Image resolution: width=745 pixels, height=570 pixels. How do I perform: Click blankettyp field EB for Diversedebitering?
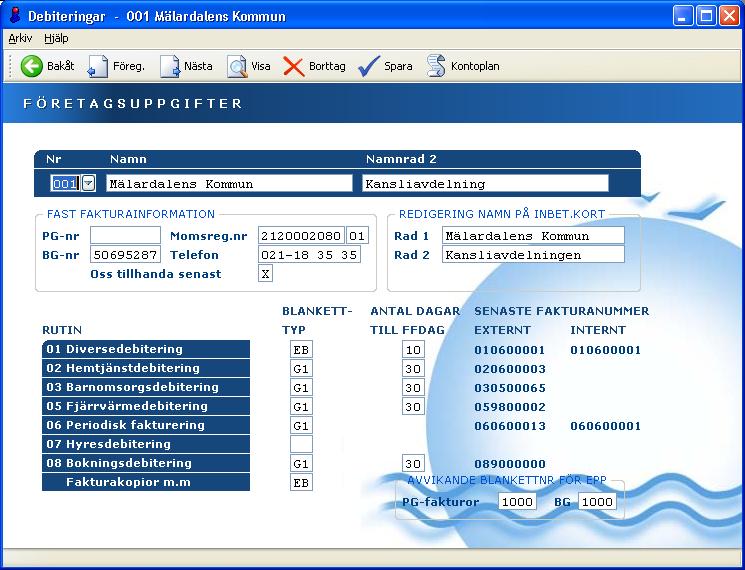tap(301, 350)
